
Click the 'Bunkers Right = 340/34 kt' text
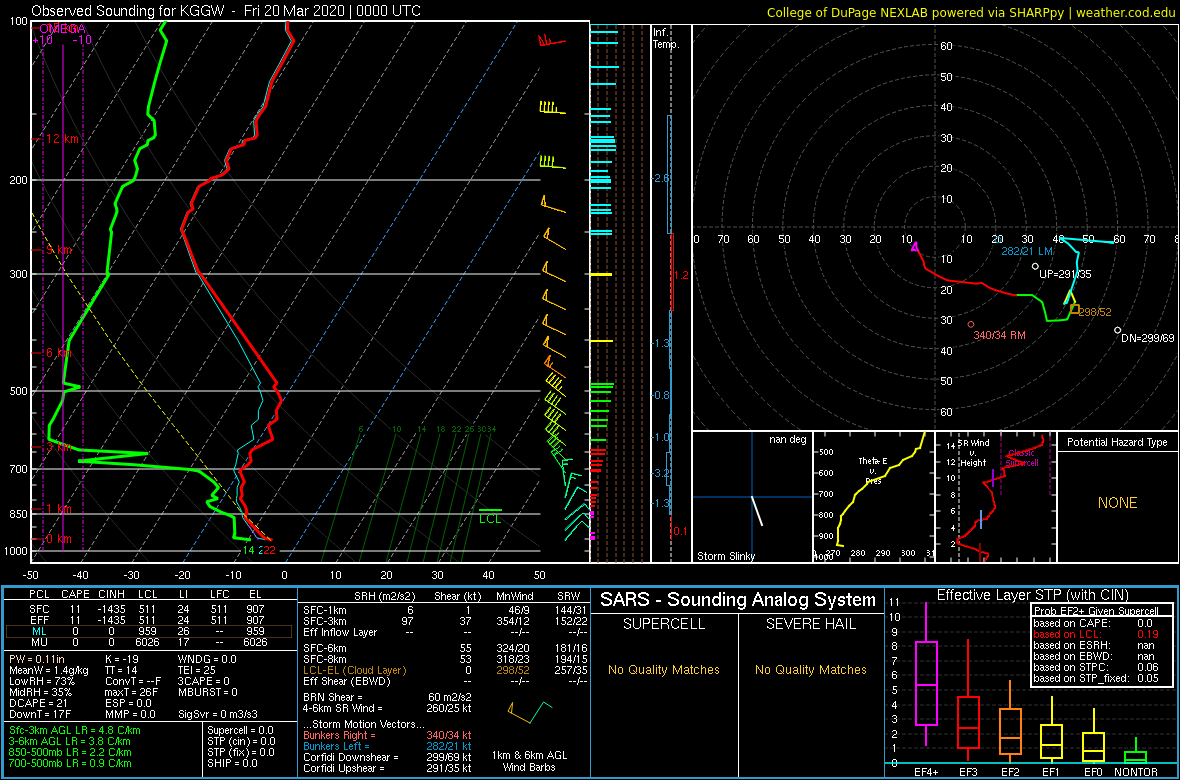387,736
